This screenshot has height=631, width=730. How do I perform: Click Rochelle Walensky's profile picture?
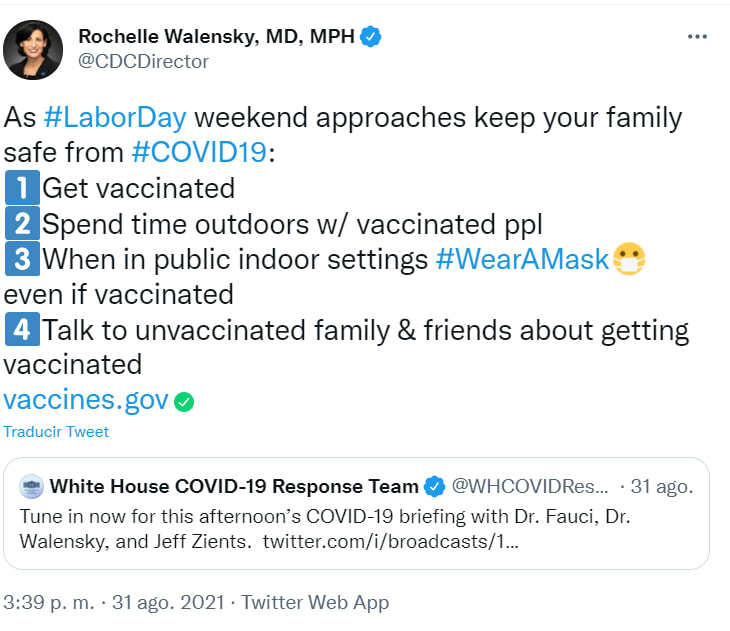pos(34,50)
